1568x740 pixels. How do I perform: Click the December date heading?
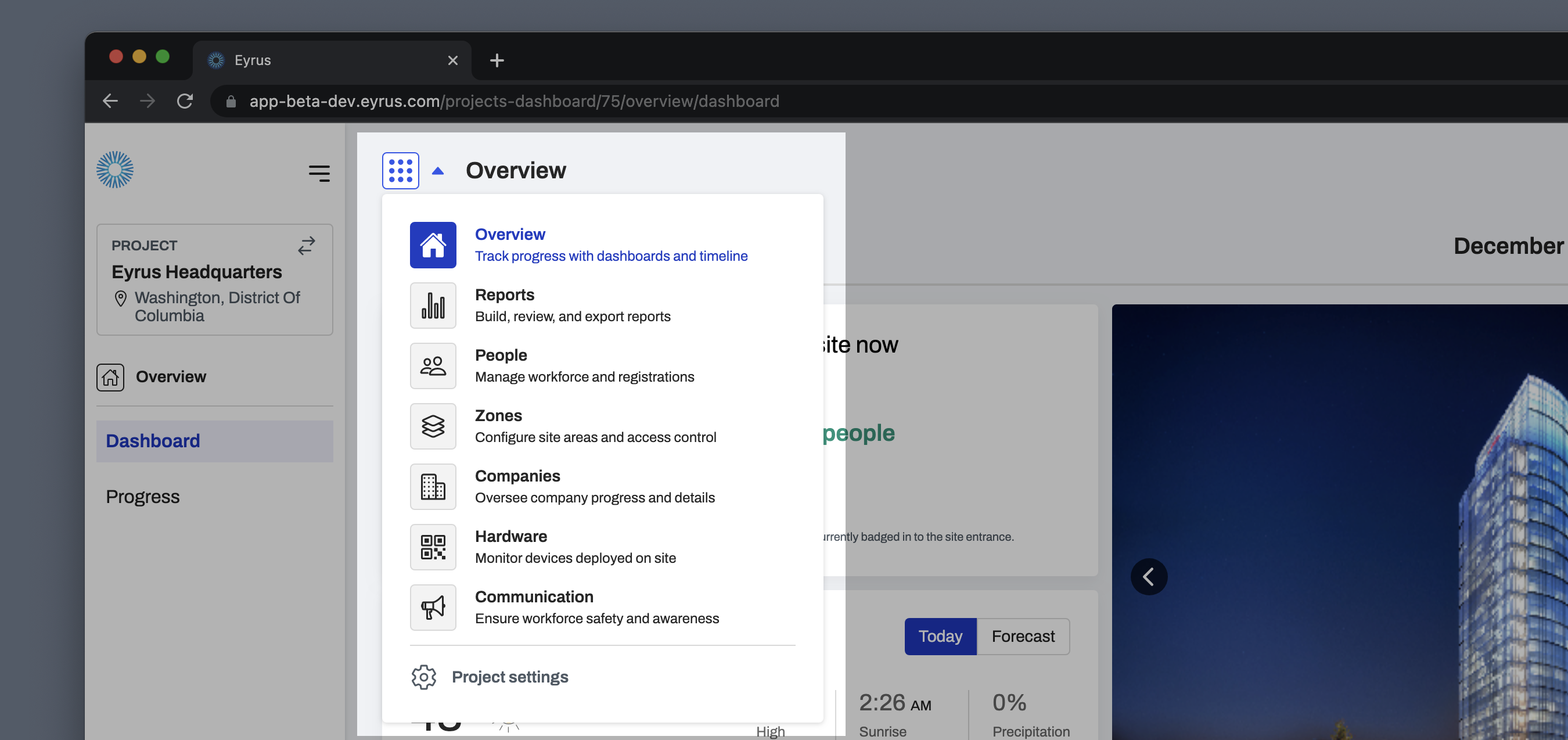tap(1509, 246)
